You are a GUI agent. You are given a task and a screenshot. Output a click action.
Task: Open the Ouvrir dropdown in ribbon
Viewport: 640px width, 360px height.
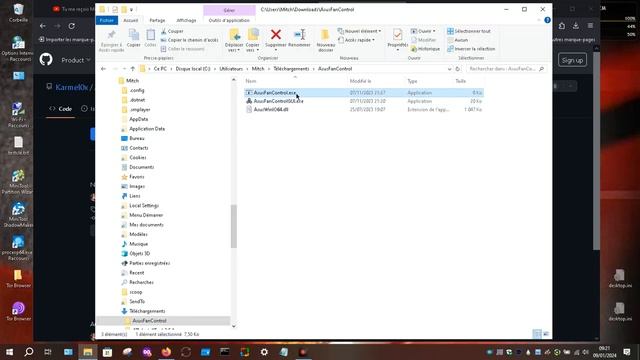[423, 31]
